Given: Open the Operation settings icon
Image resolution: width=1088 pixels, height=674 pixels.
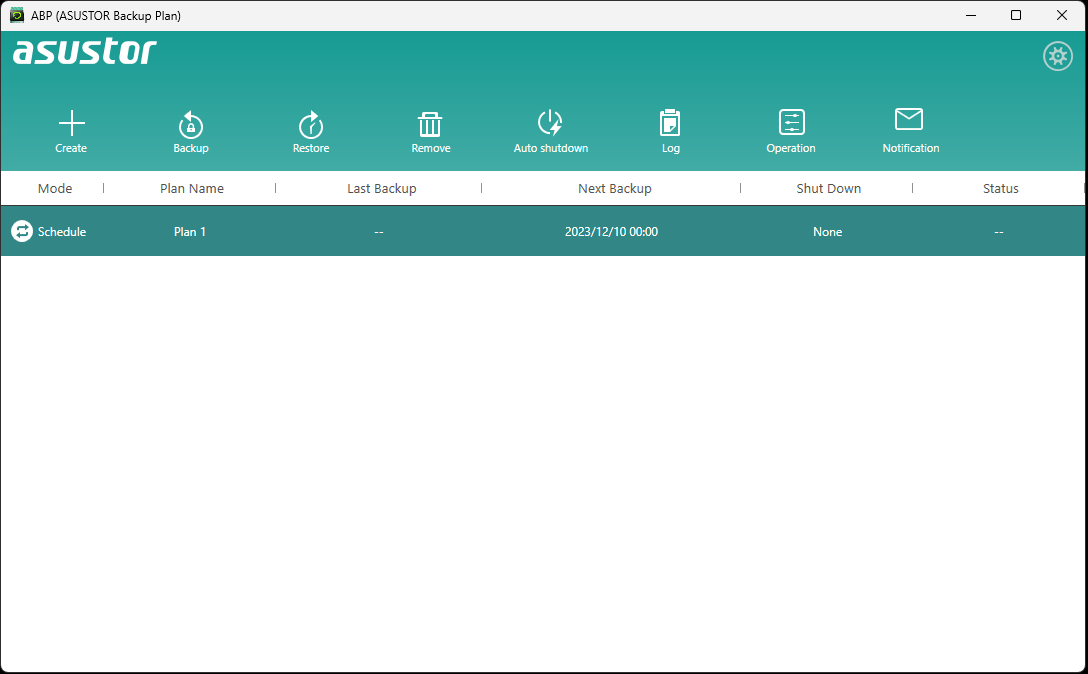Looking at the screenshot, I should [x=791, y=123].
